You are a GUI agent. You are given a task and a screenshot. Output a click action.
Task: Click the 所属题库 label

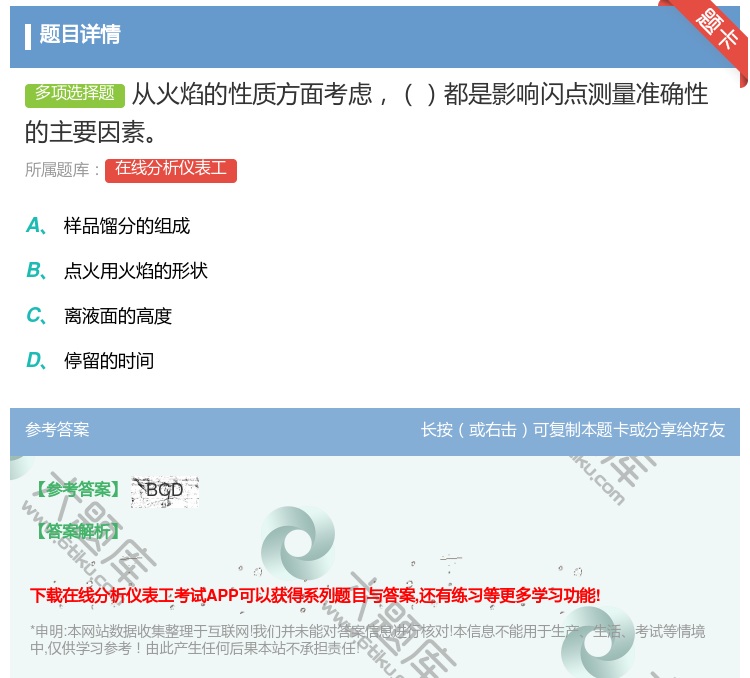[x=62, y=170]
